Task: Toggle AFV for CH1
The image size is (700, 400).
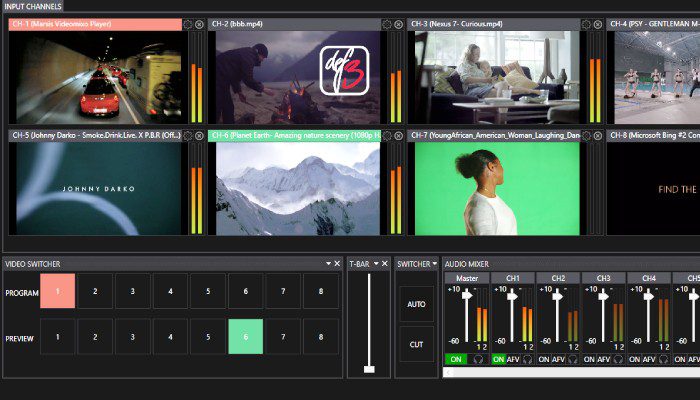Action: click(x=513, y=359)
